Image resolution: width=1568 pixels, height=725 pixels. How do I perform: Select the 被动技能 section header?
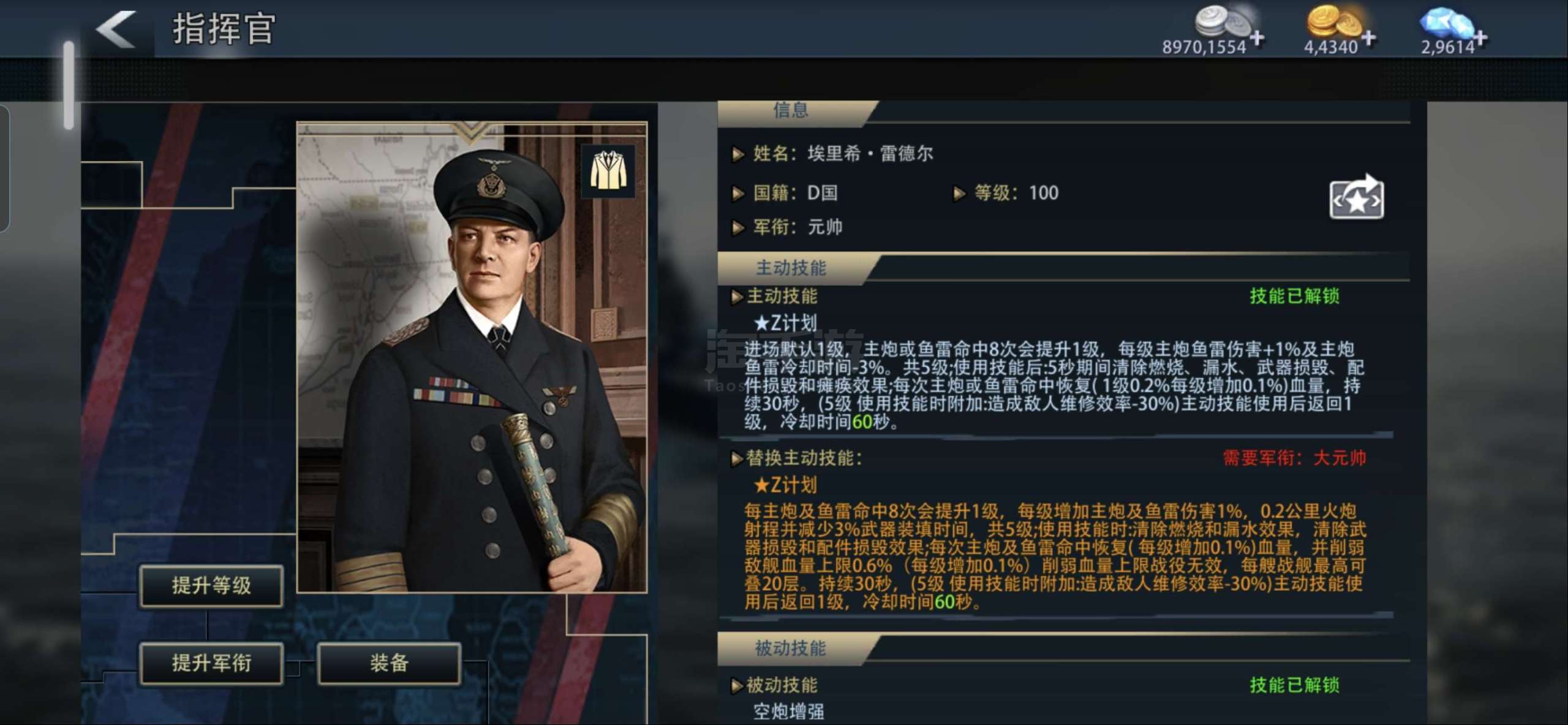(x=791, y=648)
